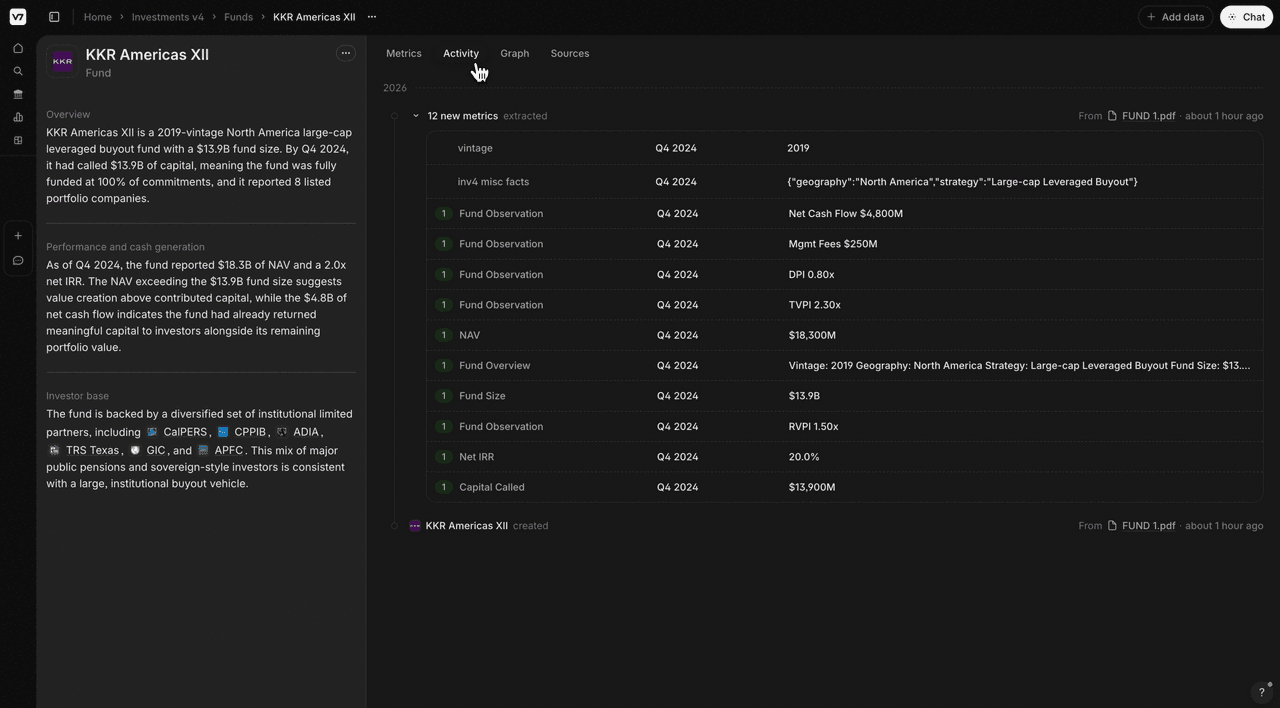Click source badge on Net Cash Flow row
The width and height of the screenshot is (1280, 708).
click(x=444, y=214)
